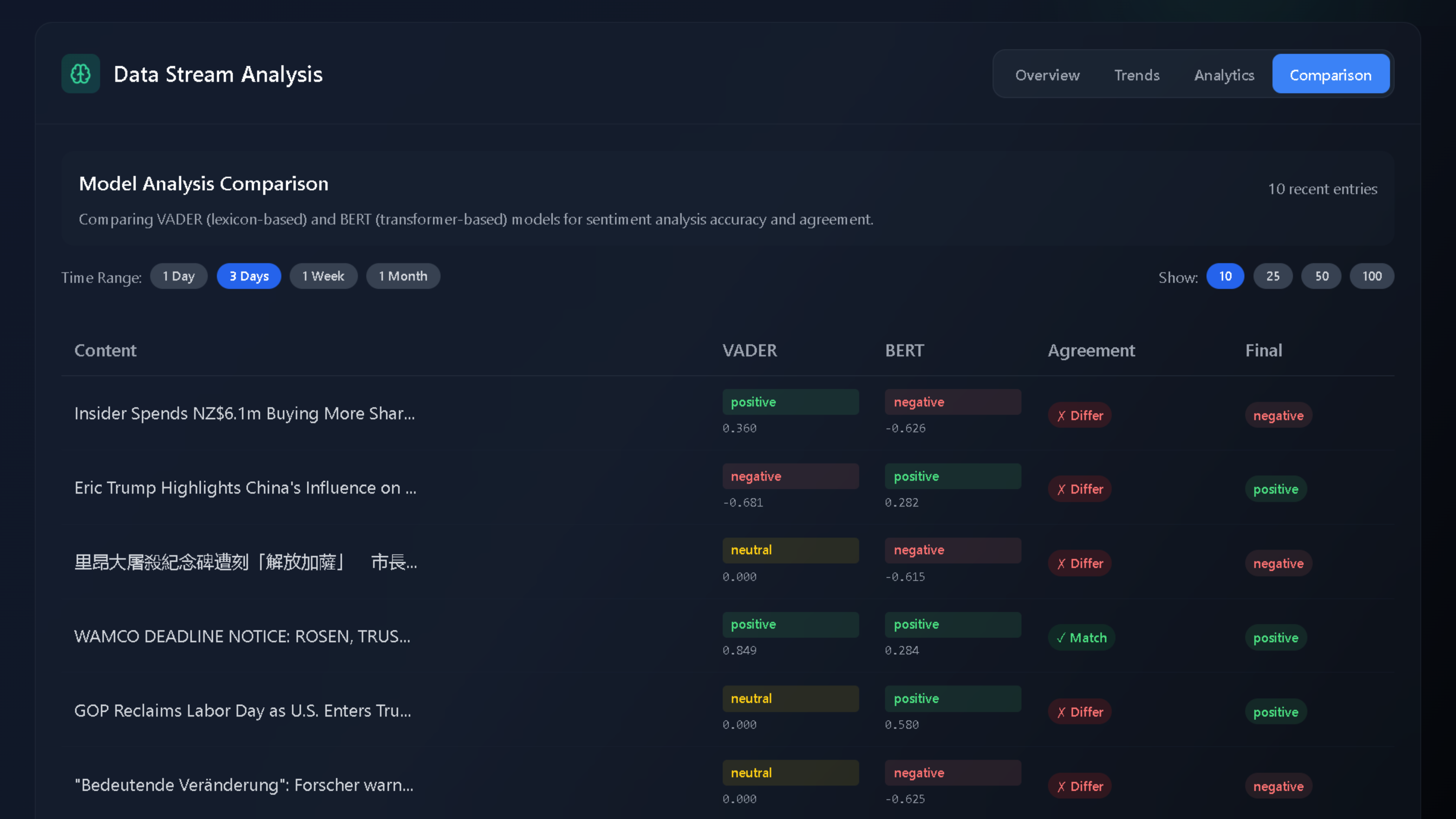Click the Model Analysis Comparison heading
This screenshot has height=819, width=1456.
[x=203, y=184]
